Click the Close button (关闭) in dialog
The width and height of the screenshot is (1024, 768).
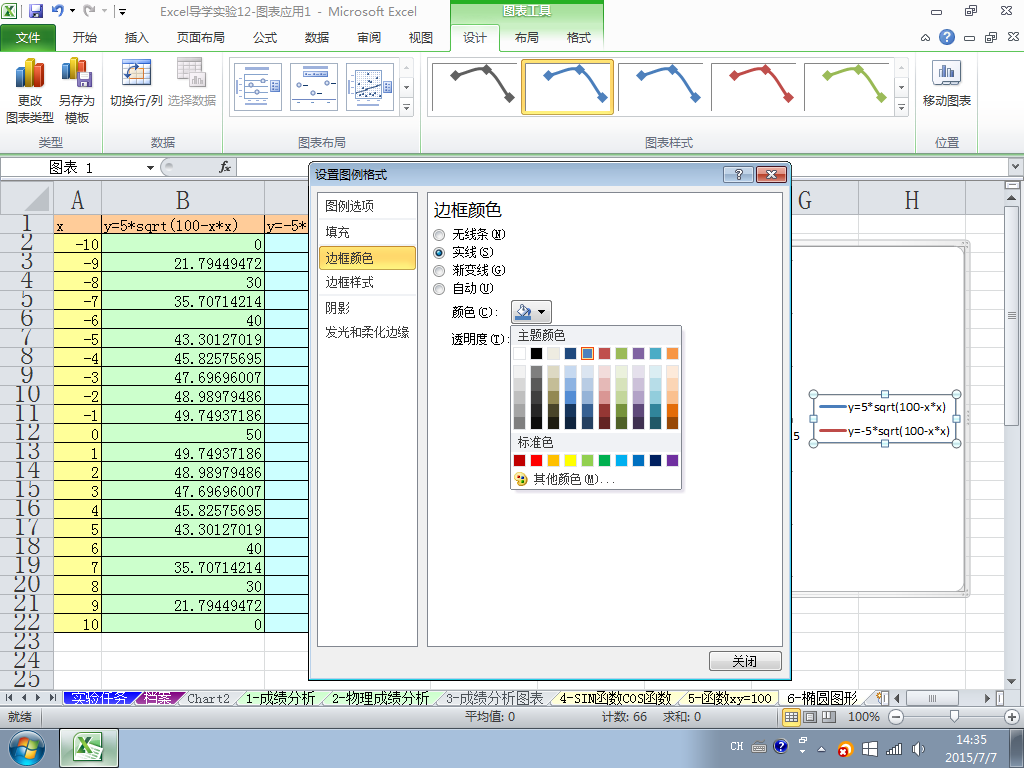coord(745,661)
